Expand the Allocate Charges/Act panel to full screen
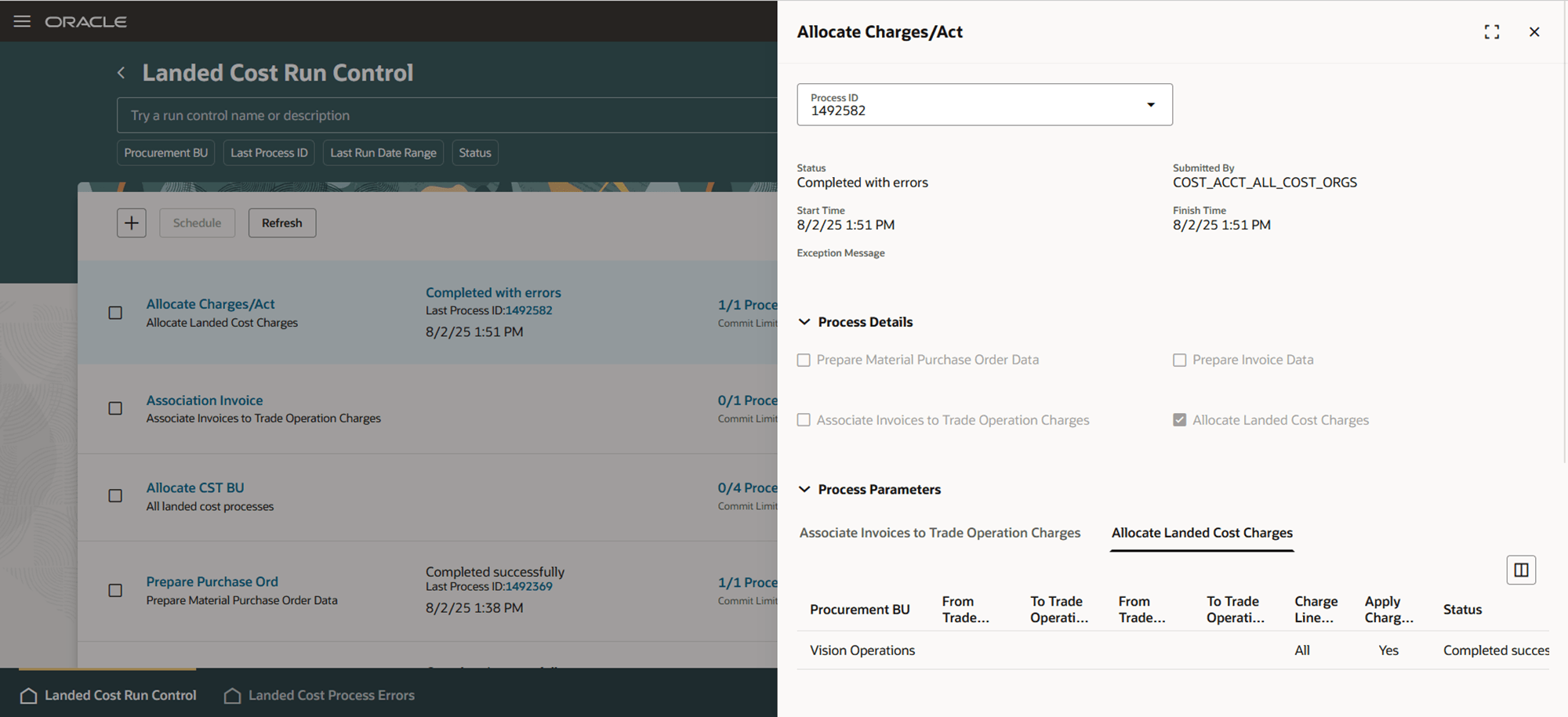Viewport: 1568px width, 717px height. point(1492,32)
